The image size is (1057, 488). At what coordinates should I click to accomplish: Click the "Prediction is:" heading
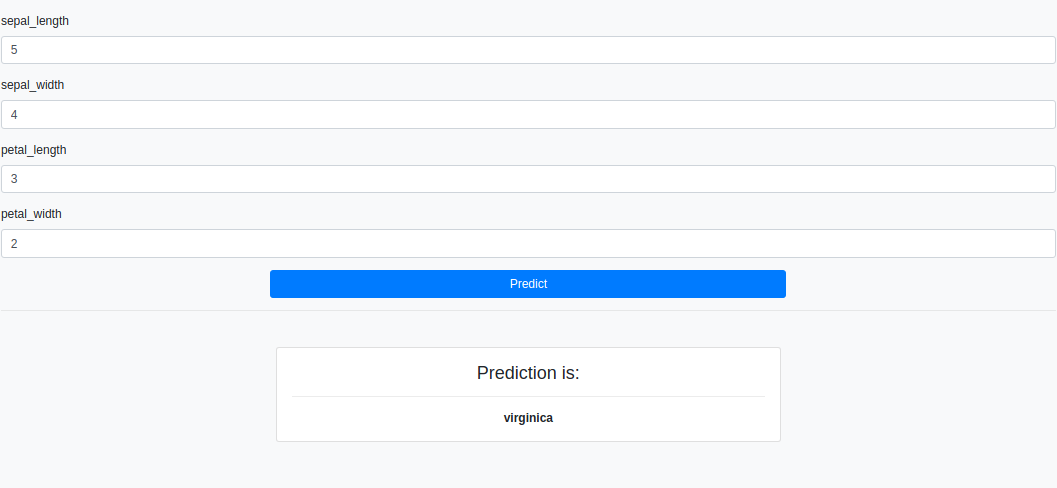pos(528,373)
